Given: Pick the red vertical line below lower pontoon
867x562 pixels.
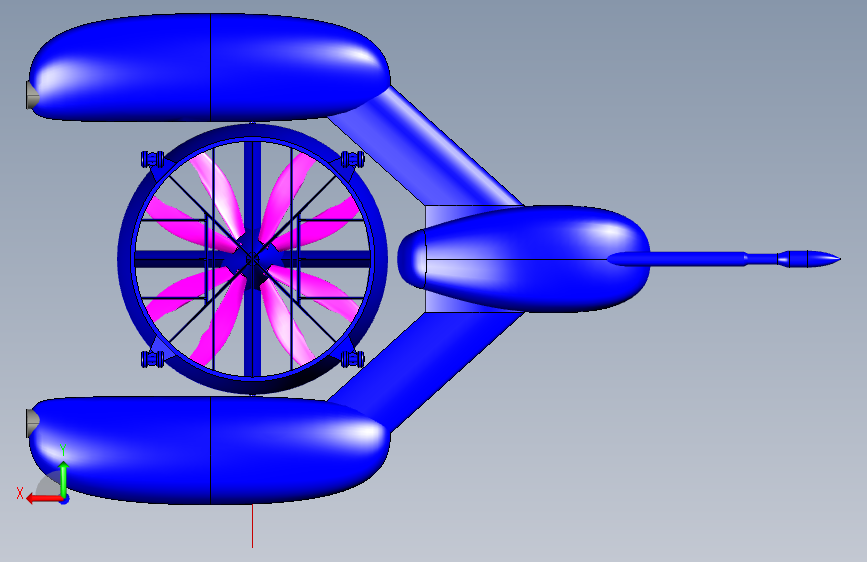Looking at the screenshot, I should [253, 526].
